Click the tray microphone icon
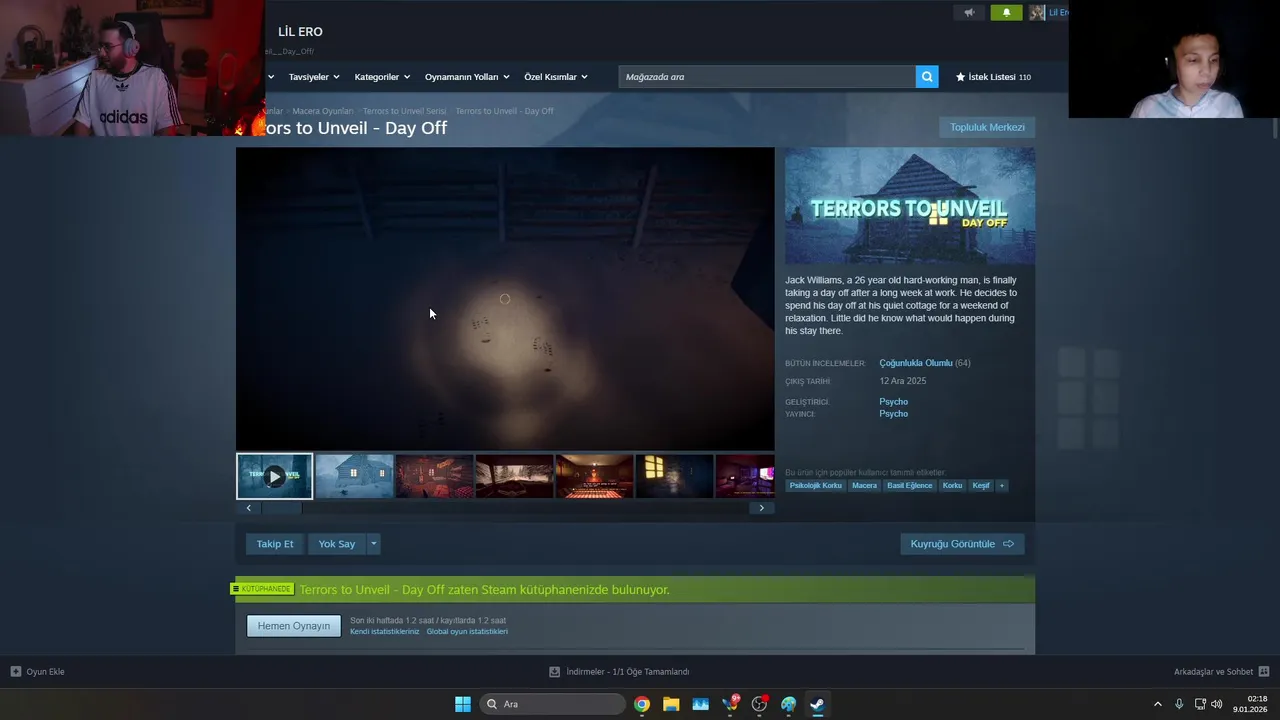 [x=1179, y=704]
